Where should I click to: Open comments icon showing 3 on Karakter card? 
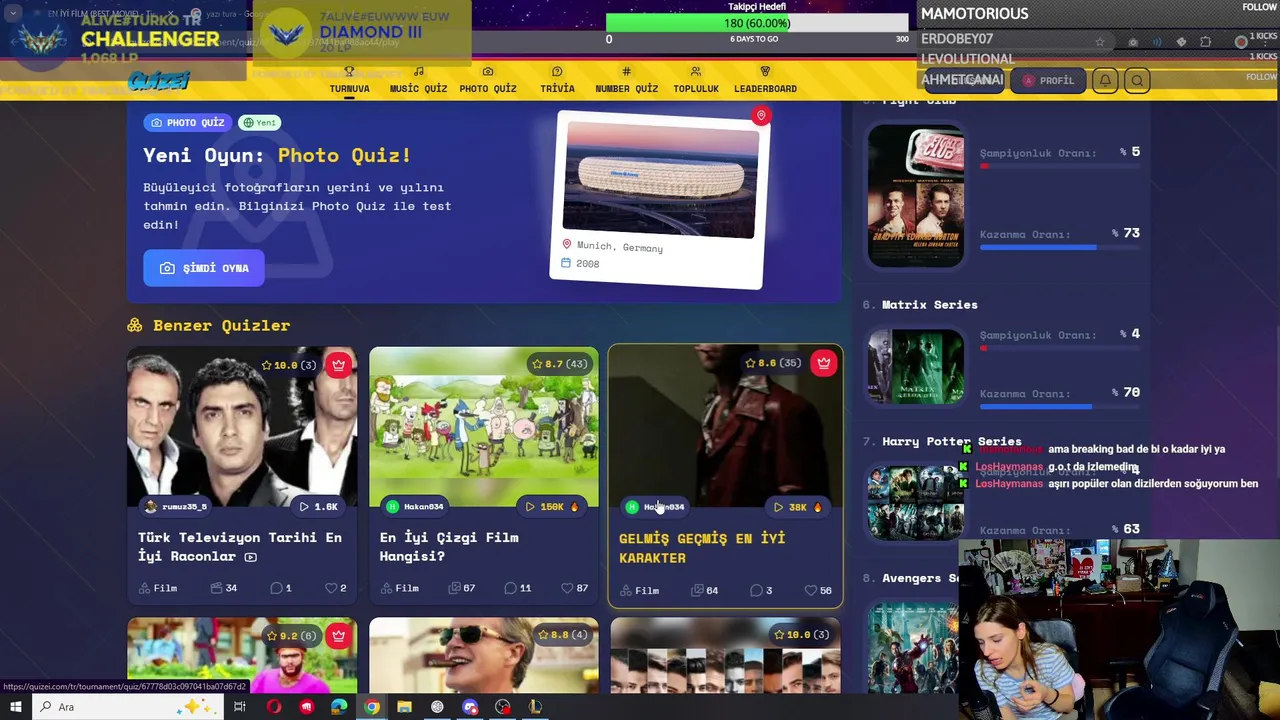pyautogui.click(x=756, y=590)
